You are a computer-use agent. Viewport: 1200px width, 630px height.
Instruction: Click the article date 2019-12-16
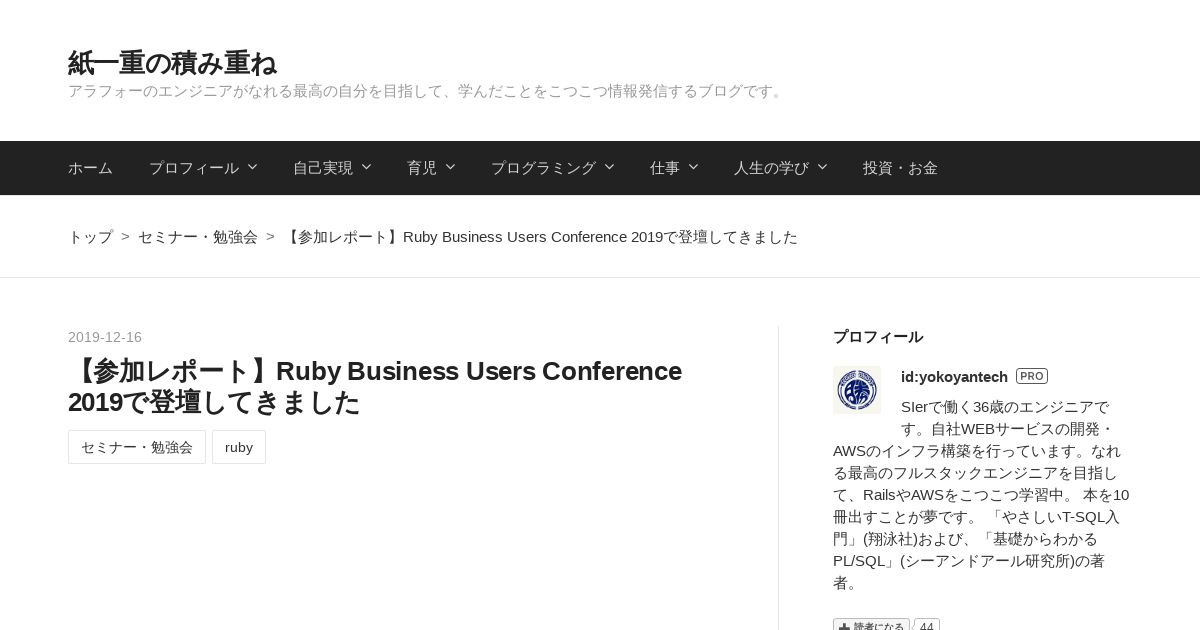click(x=105, y=337)
